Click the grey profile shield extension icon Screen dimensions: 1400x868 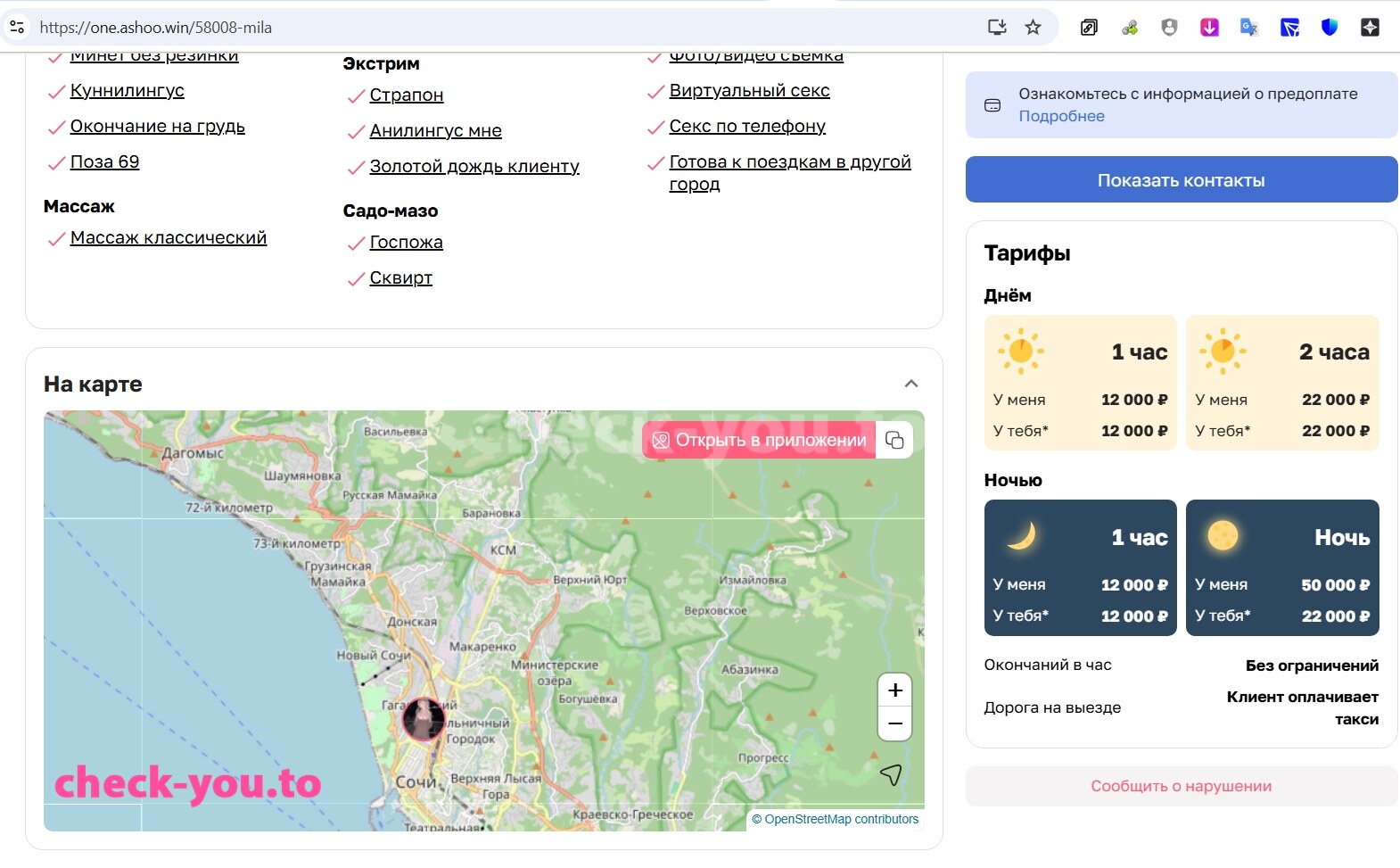pos(1169,27)
